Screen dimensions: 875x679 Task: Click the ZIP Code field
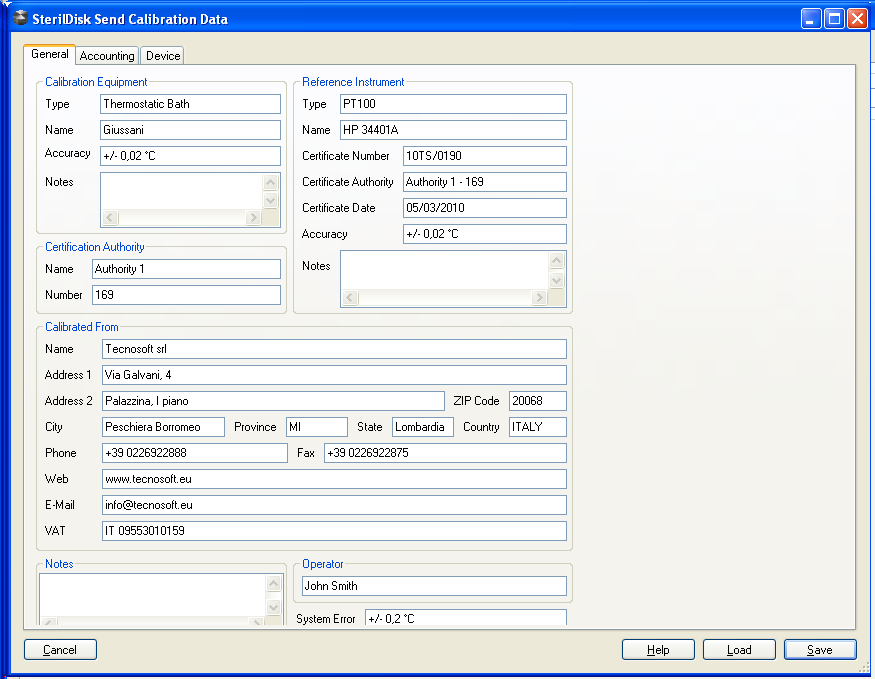pyautogui.click(x=538, y=401)
